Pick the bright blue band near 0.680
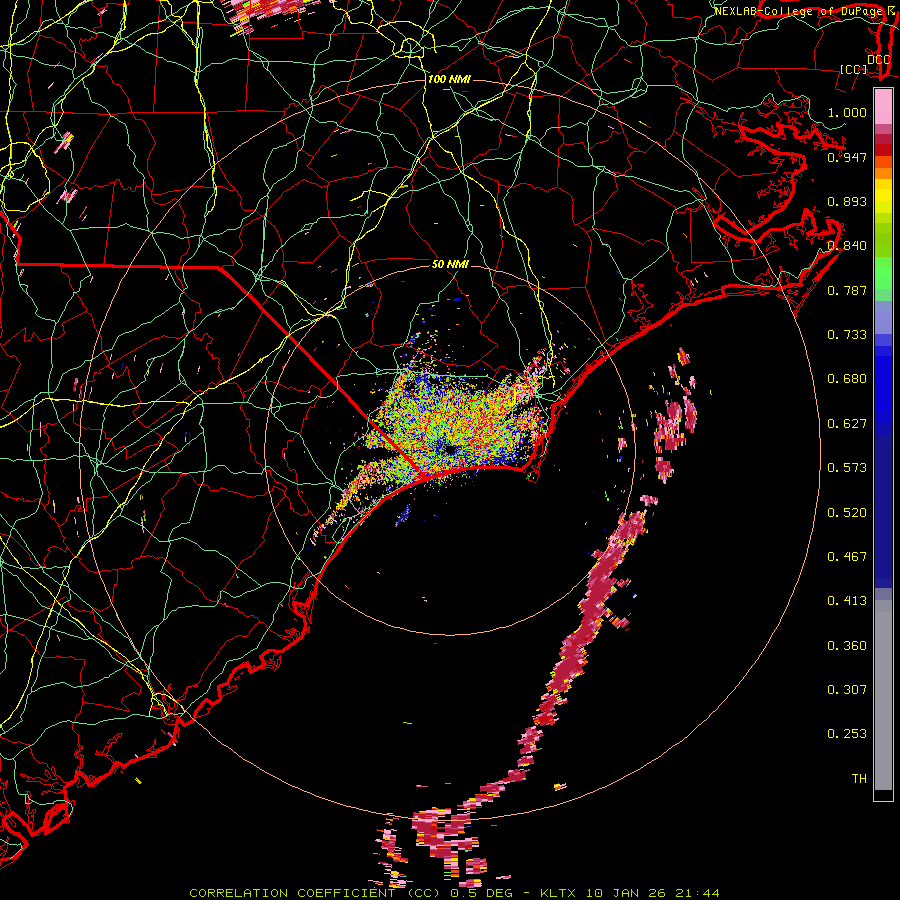 883,385
